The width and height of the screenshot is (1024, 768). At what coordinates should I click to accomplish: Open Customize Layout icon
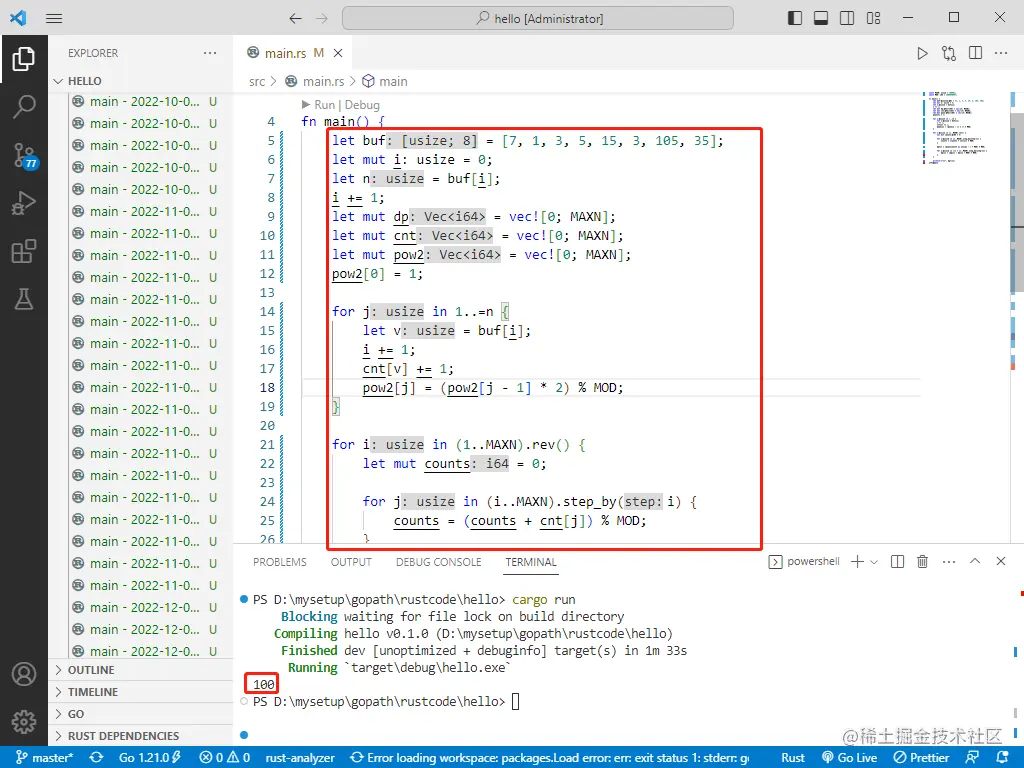874,18
